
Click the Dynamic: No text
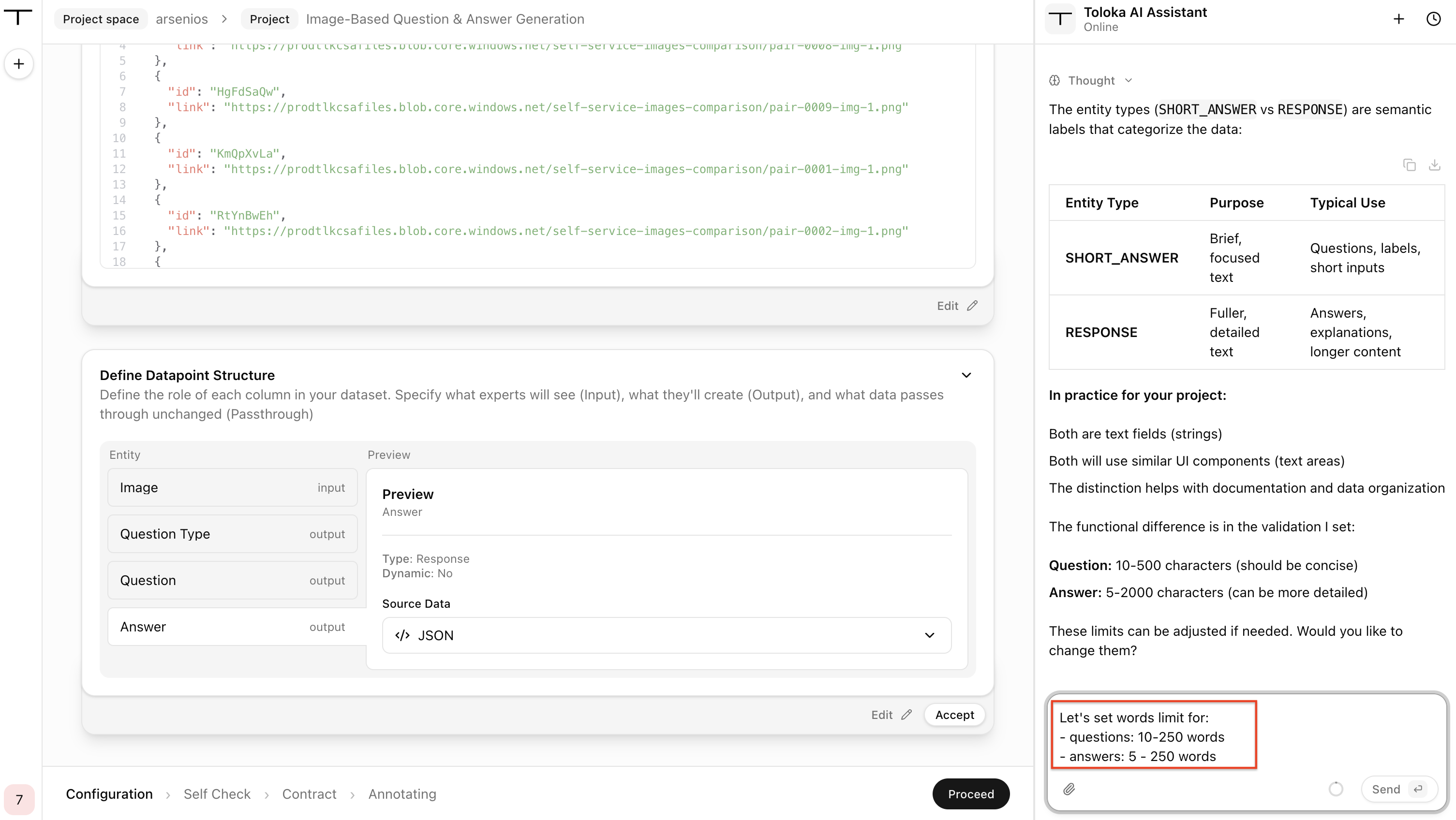(417, 573)
